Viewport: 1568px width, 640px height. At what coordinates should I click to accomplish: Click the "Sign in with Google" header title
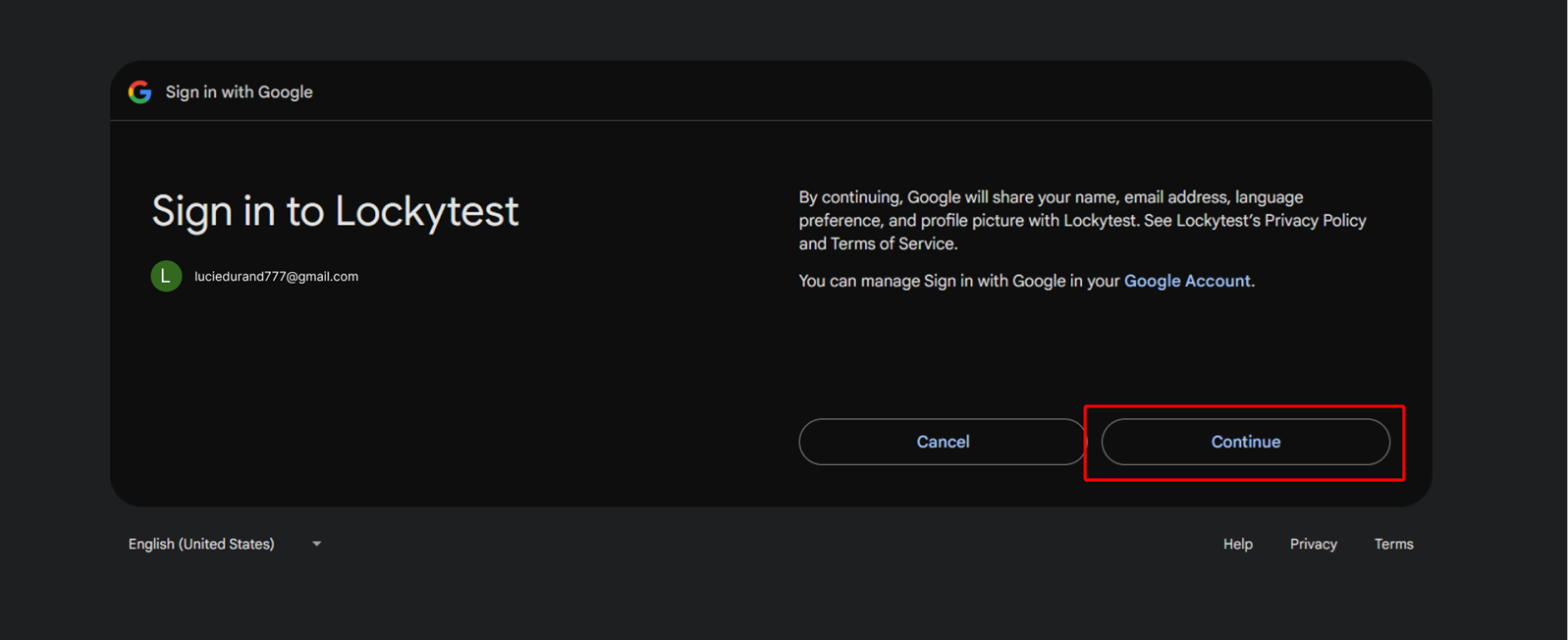(239, 92)
